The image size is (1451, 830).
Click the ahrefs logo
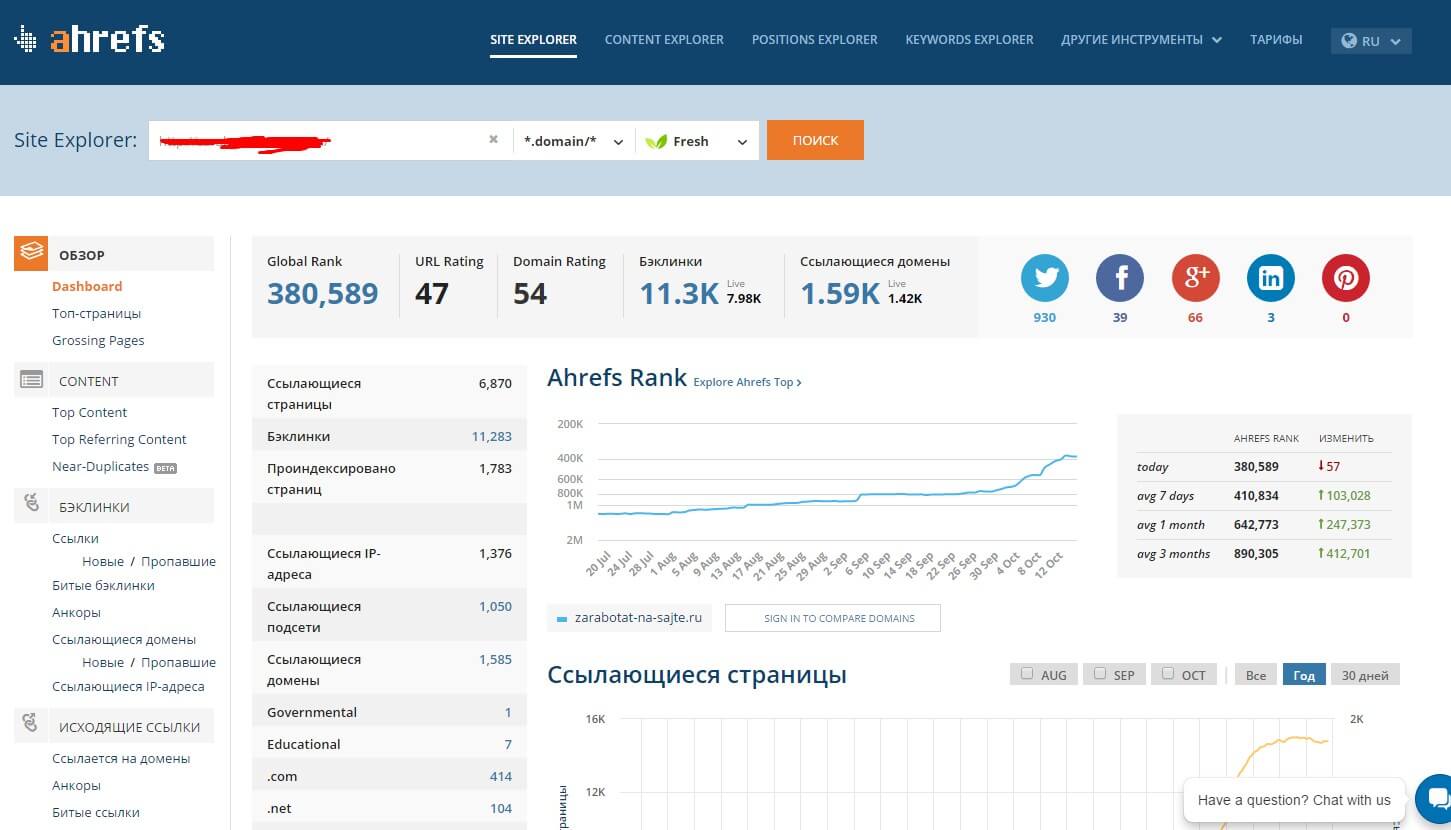click(90, 40)
